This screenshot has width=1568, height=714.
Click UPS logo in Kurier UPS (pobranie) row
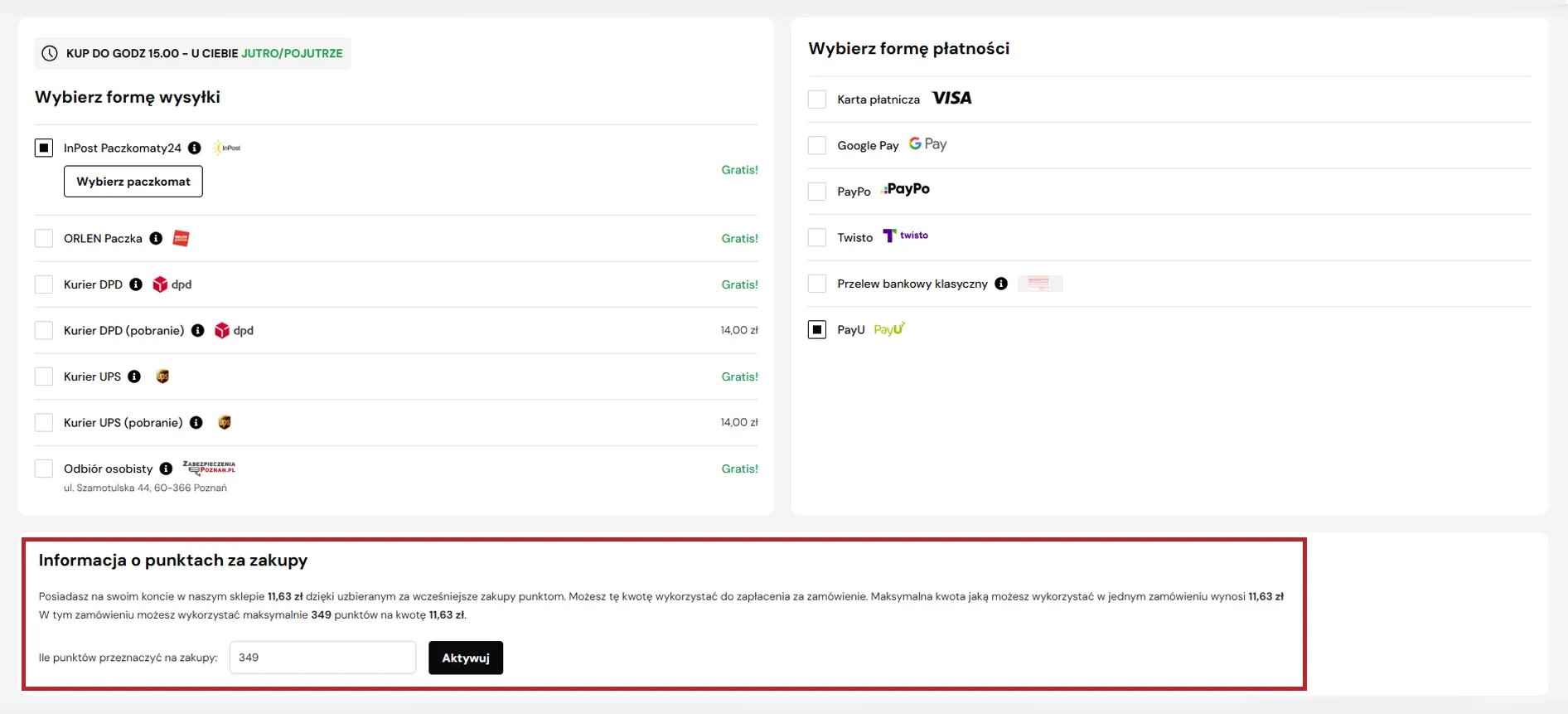(225, 422)
